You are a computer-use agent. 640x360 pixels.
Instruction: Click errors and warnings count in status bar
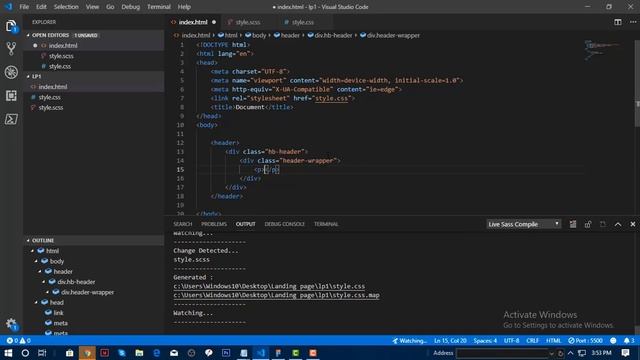[18, 340]
